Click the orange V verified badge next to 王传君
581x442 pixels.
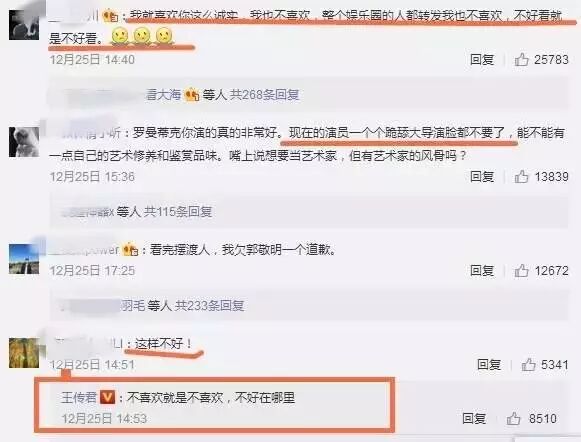107,398
